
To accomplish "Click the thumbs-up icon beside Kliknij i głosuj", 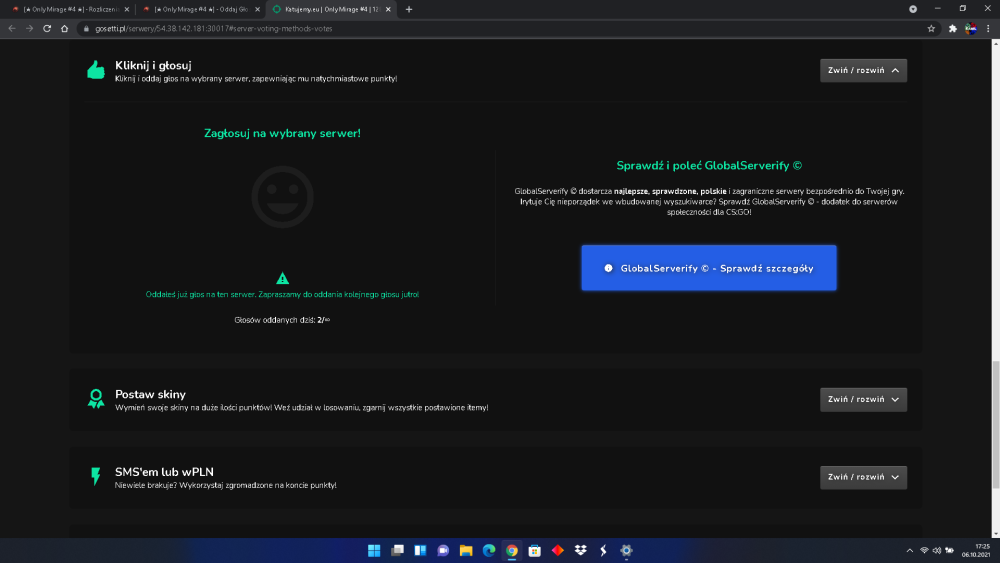I will pyautogui.click(x=96, y=70).
